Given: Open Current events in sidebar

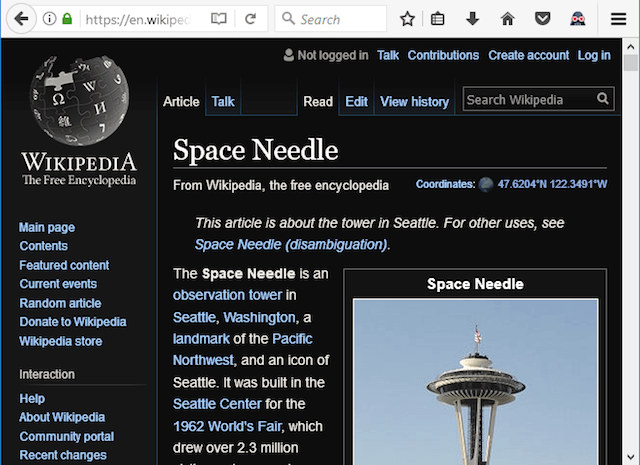Looking at the screenshot, I should [x=58, y=284].
